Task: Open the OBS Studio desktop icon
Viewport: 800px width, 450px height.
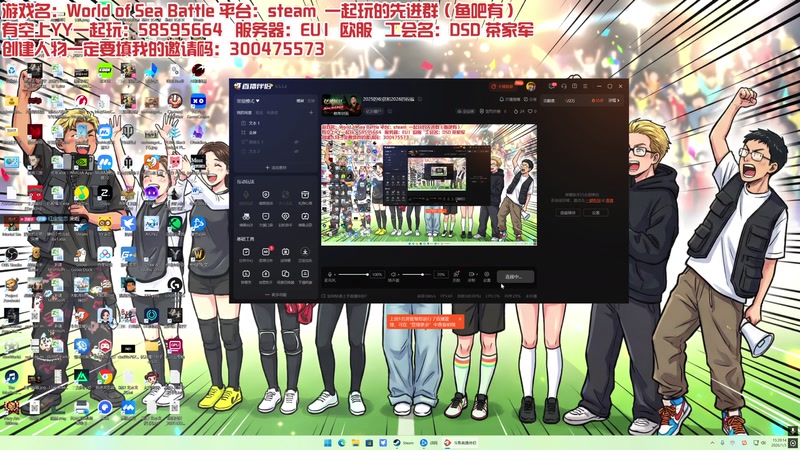Action: point(11,256)
